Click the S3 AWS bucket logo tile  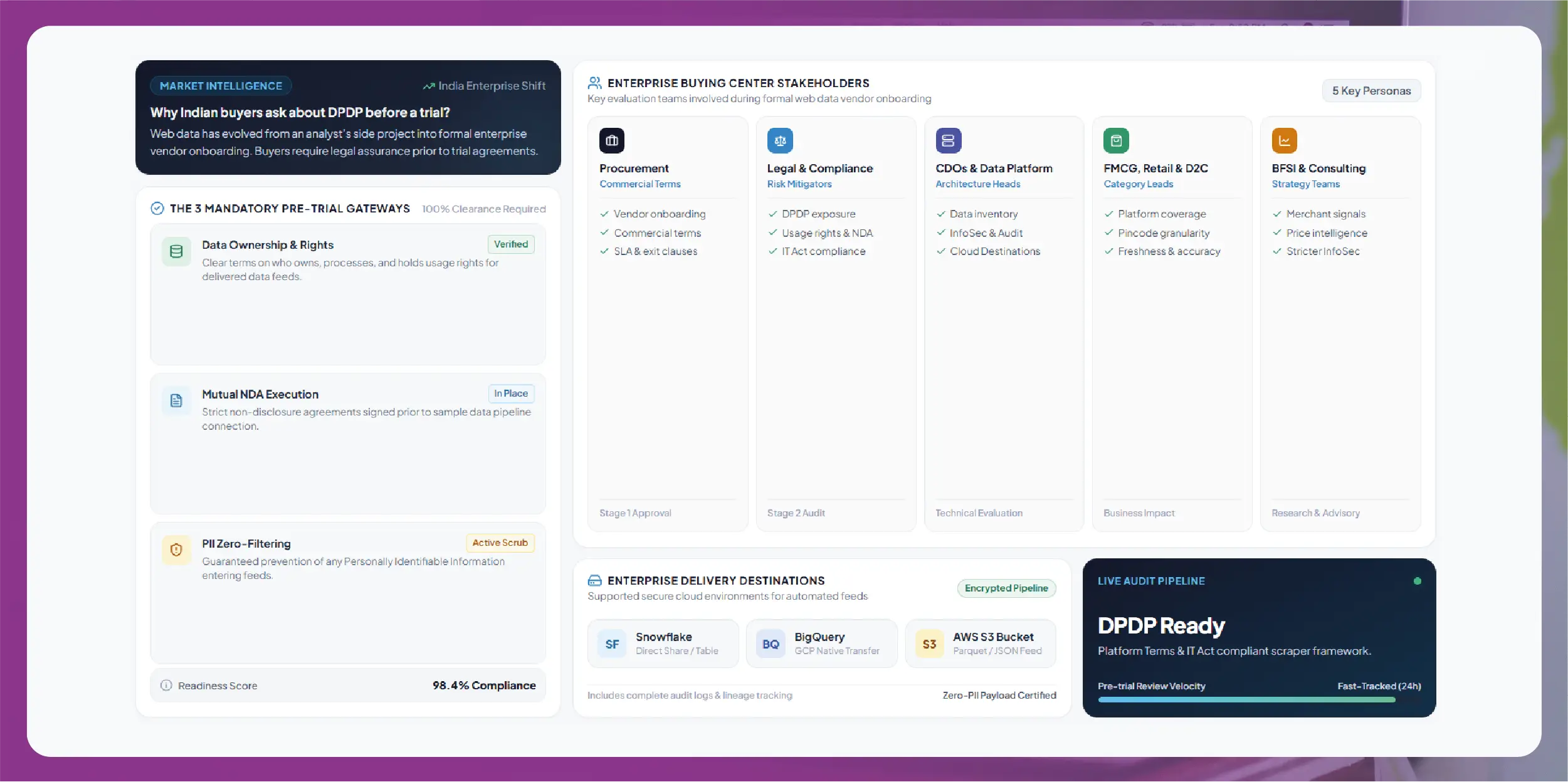pyautogui.click(x=929, y=644)
